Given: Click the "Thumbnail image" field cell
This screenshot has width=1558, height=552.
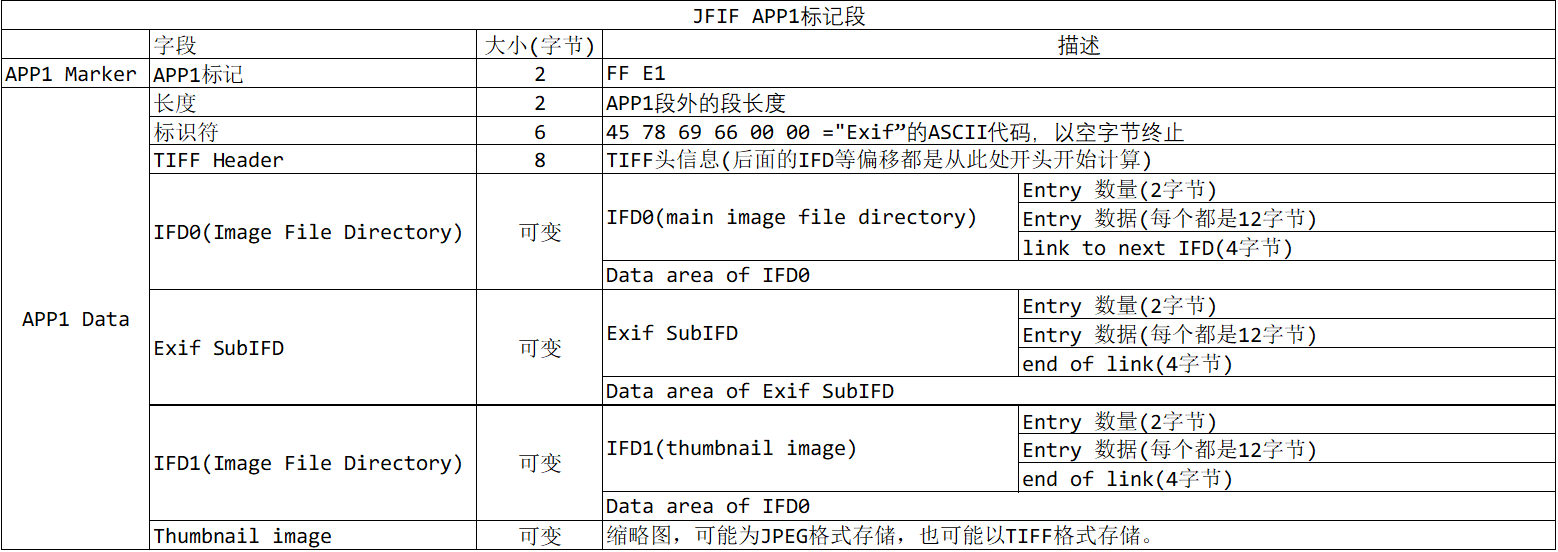Looking at the screenshot, I should click(242, 536).
